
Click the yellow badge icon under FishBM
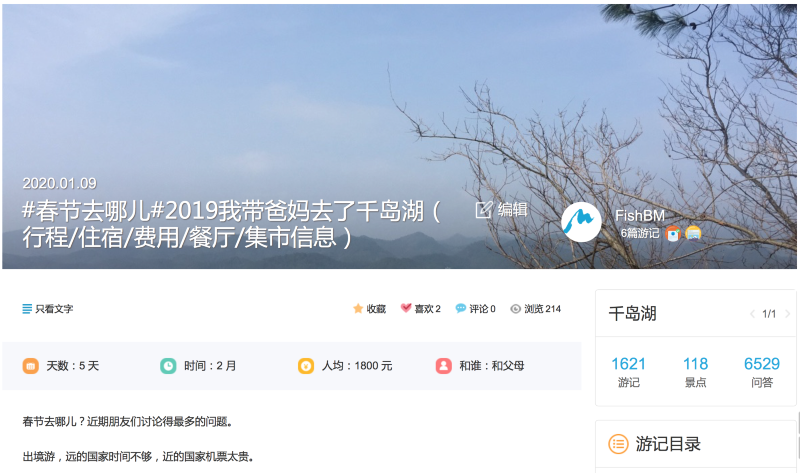[x=693, y=234]
